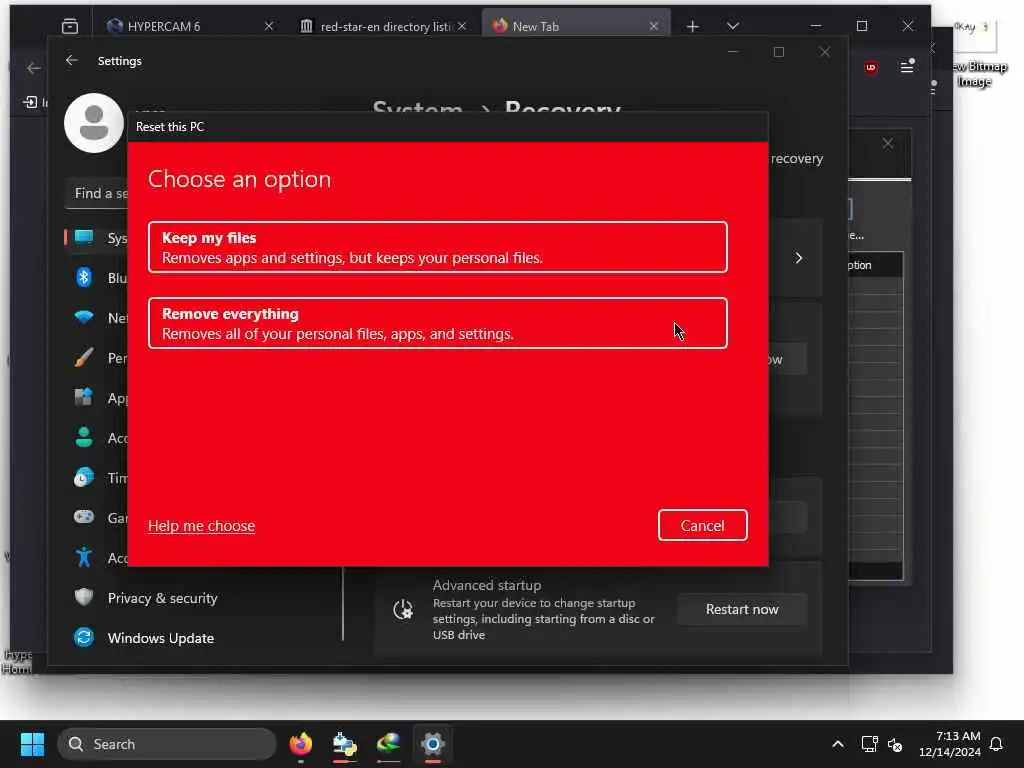Open Gaming settings via the controller icon
Viewport: 1024px width, 768px height.
[x=84, y=517]
